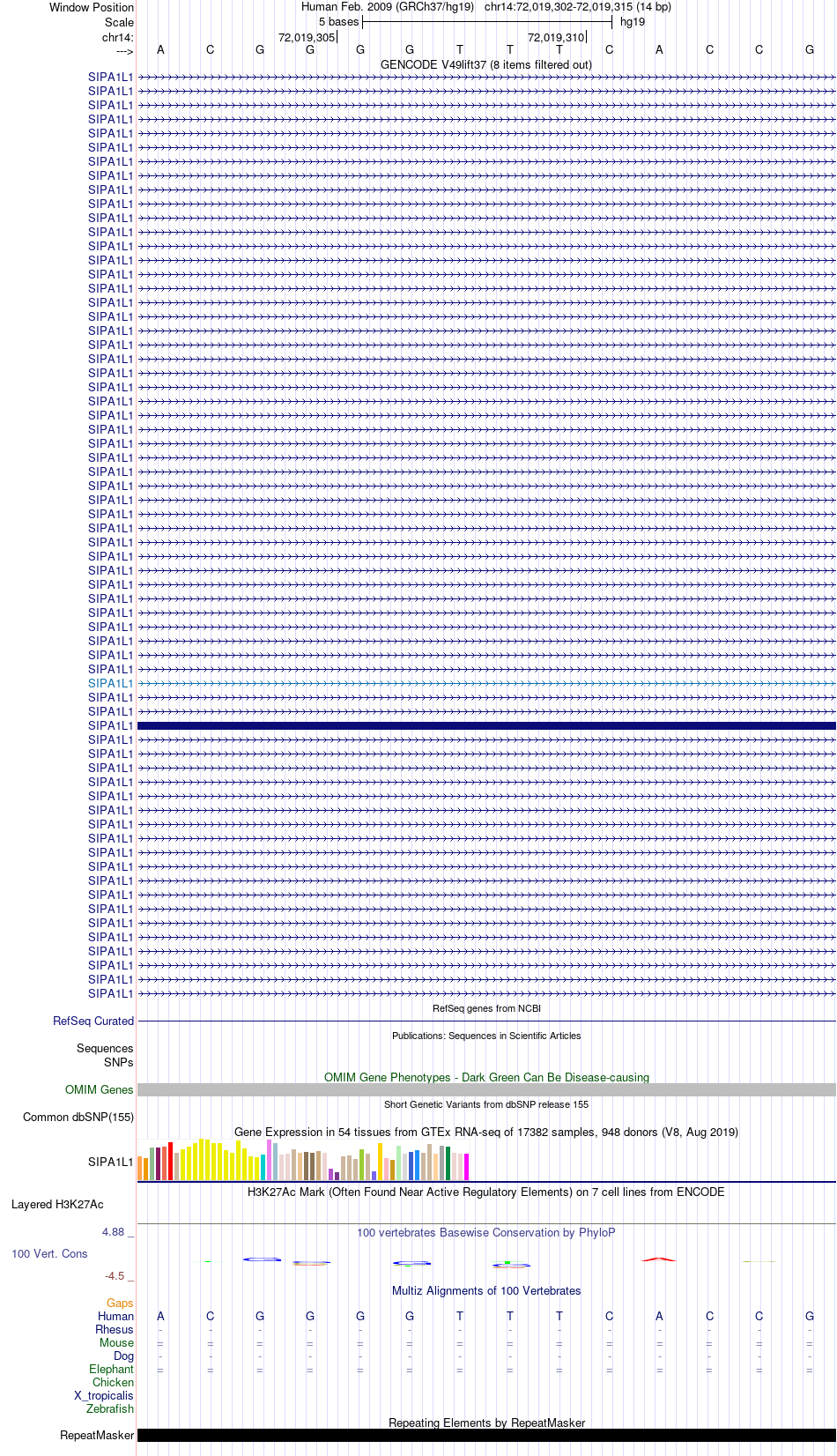The image size is (837, 1456).
Task: Click the 4.88 PhyloP upper scale value
Action: [x=114, y=1231]
